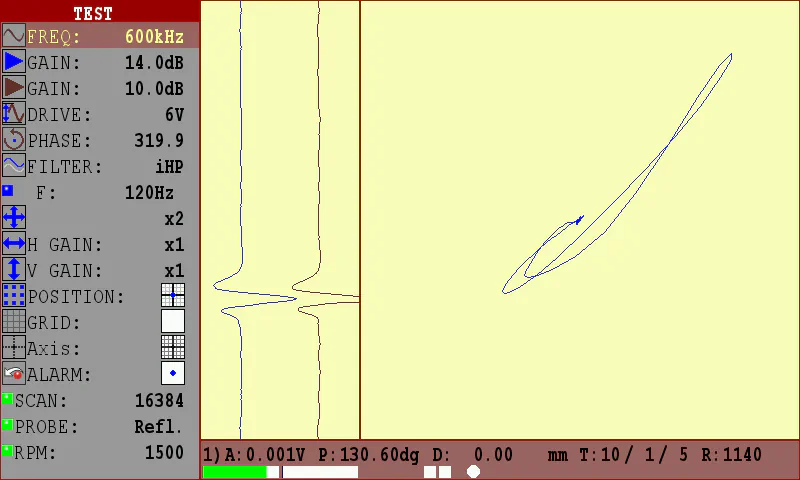Click the vertical gain arrow icon

13,269
